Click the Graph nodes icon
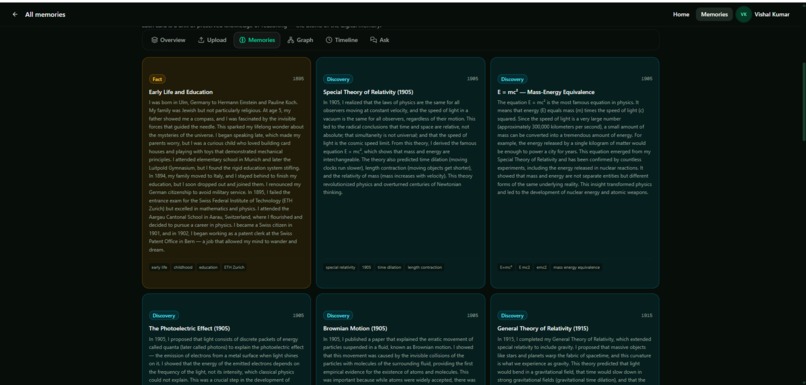This screenshot has height=385, width=806. point(290,40)
